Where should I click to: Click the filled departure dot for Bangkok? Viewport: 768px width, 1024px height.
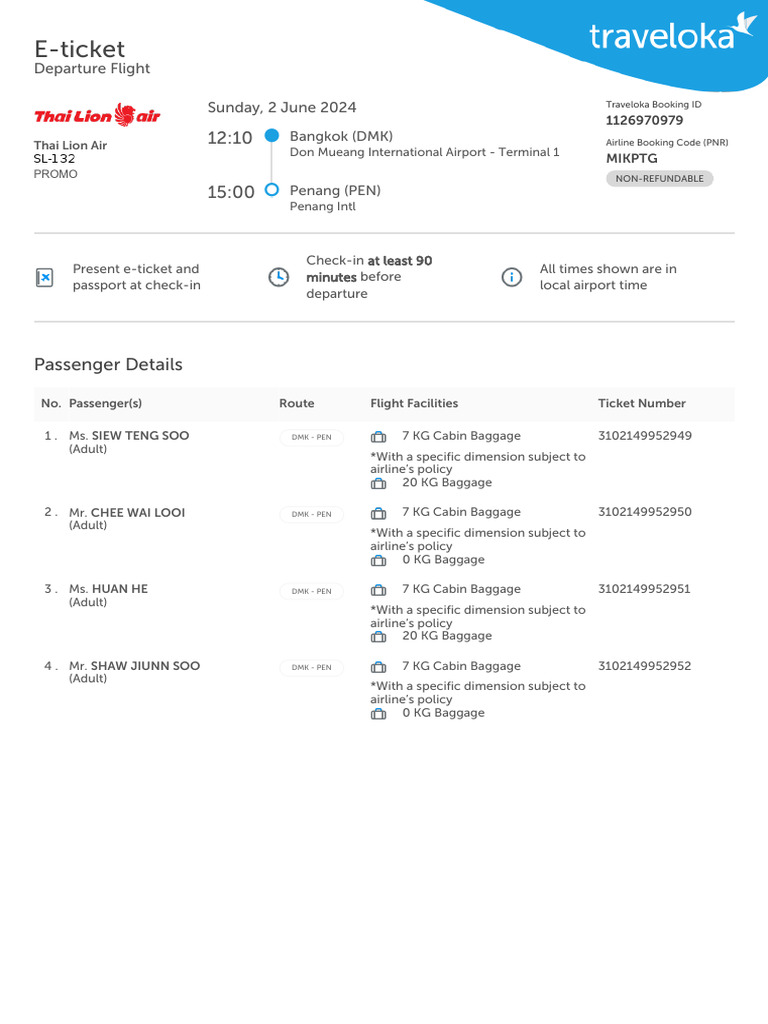pos(271,136)
